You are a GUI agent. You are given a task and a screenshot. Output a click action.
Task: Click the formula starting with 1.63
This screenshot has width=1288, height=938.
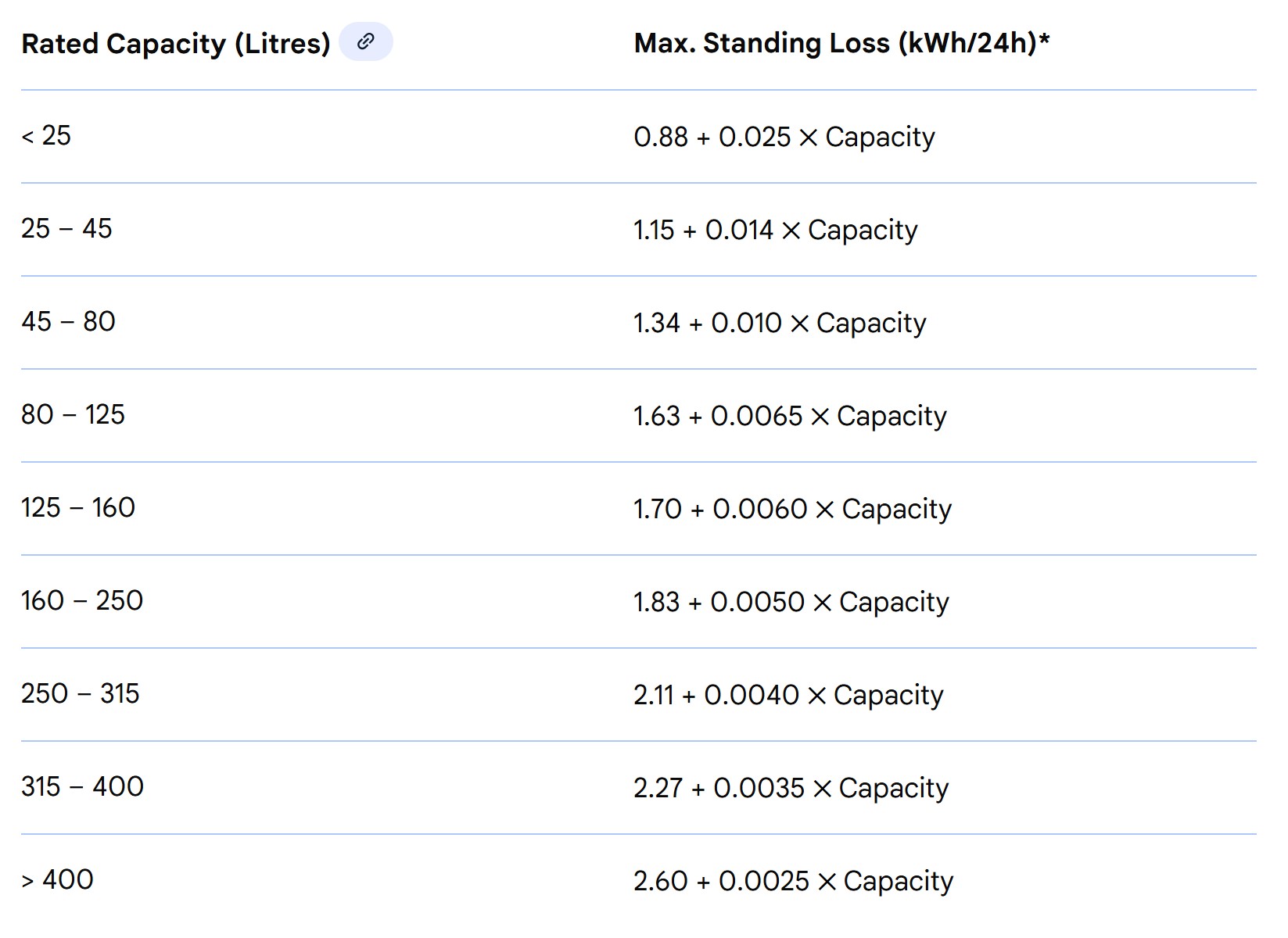point(790,417)
